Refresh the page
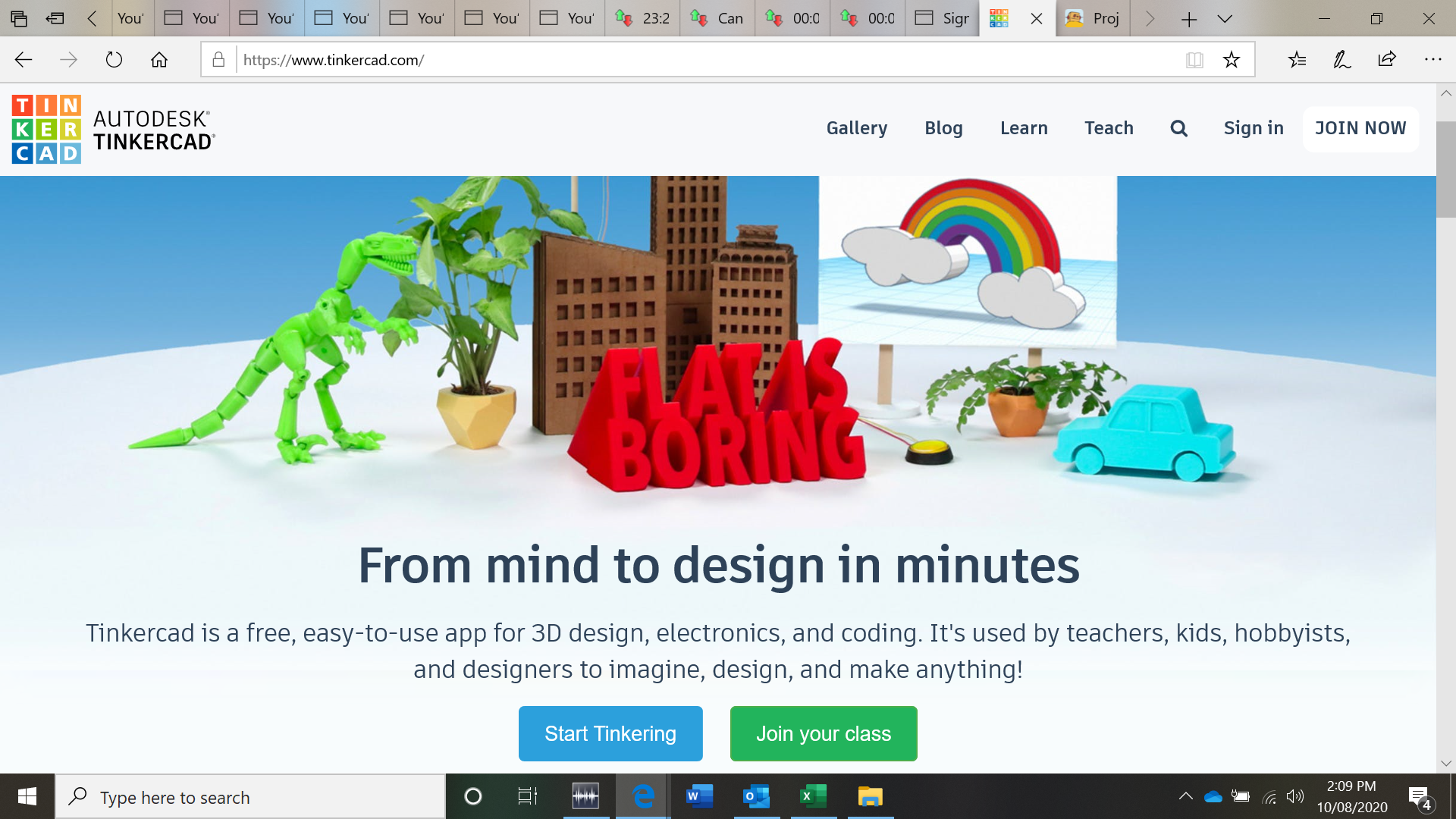 (114, 60)
